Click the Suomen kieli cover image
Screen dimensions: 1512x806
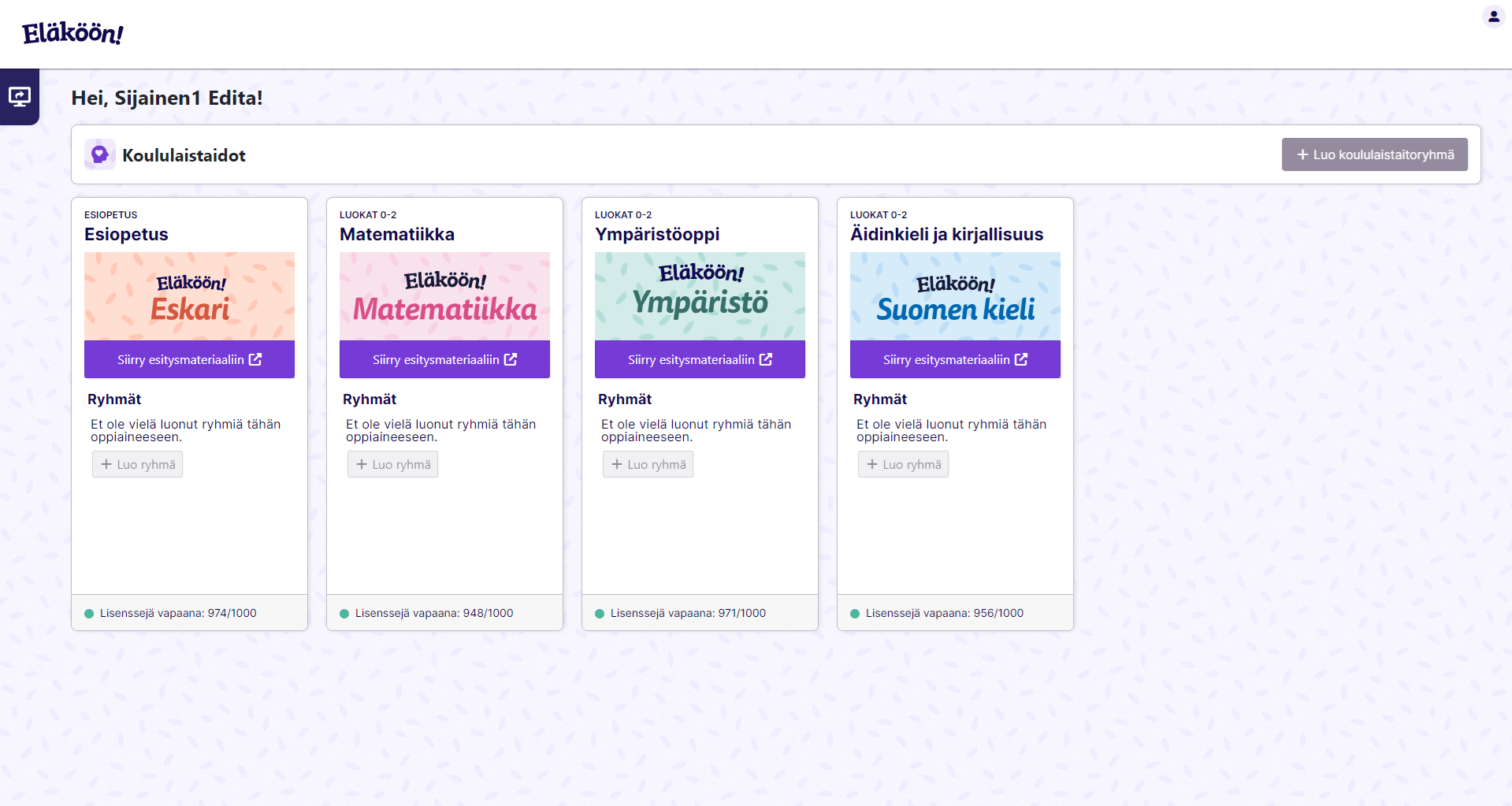click(955, 296)
